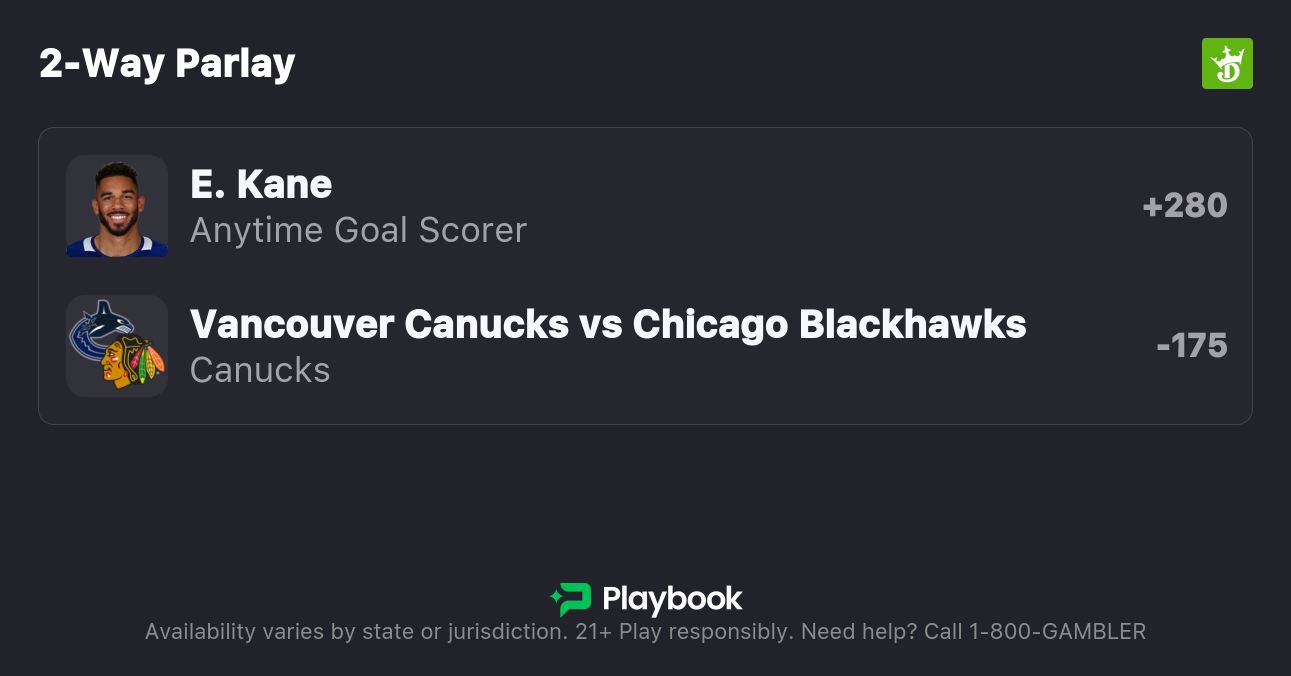
Task: Click the green Playbook logo icon
Action: click(x=571, y=599)
